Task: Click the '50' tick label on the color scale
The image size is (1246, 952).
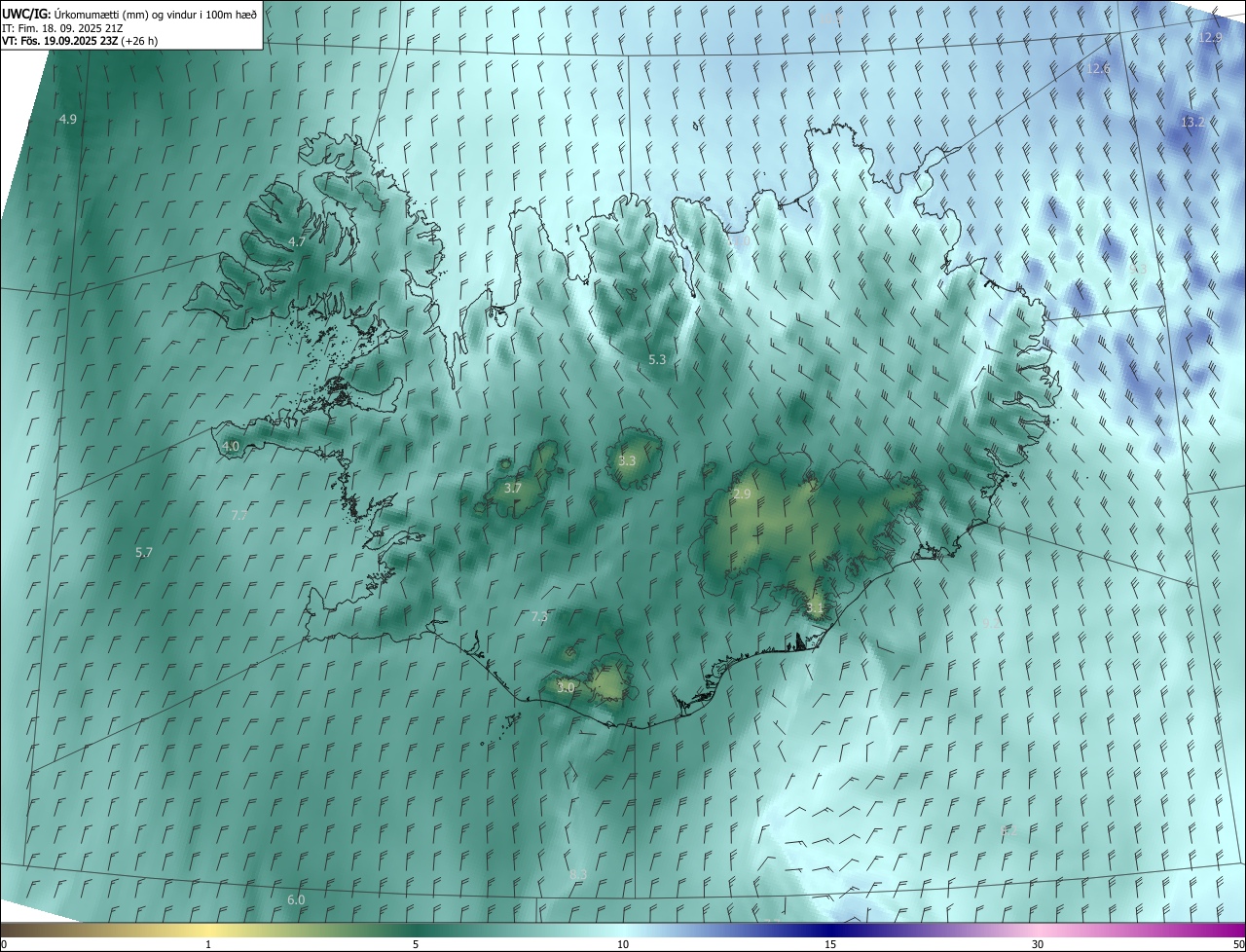Action: click(1237, 944)
